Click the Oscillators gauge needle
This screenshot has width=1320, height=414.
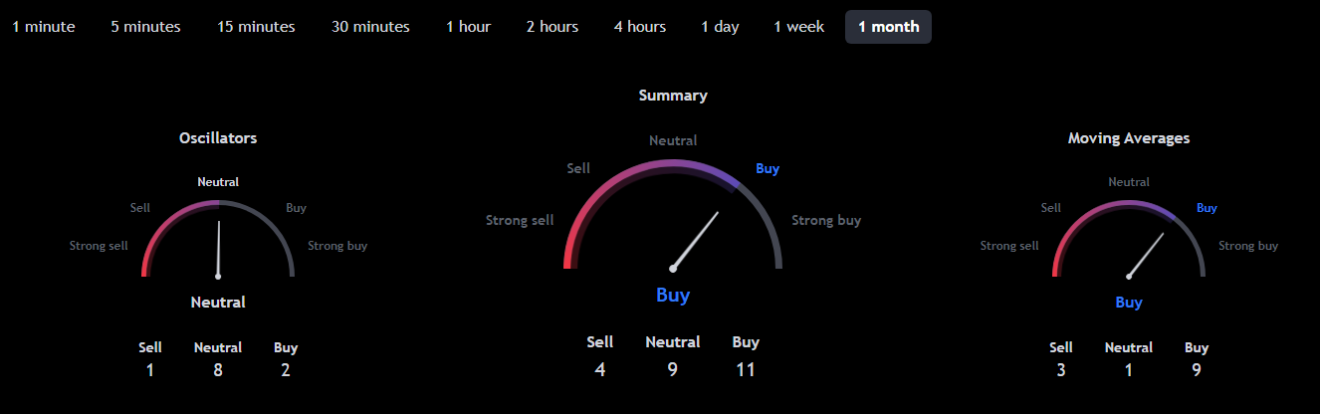pos(218,250)
